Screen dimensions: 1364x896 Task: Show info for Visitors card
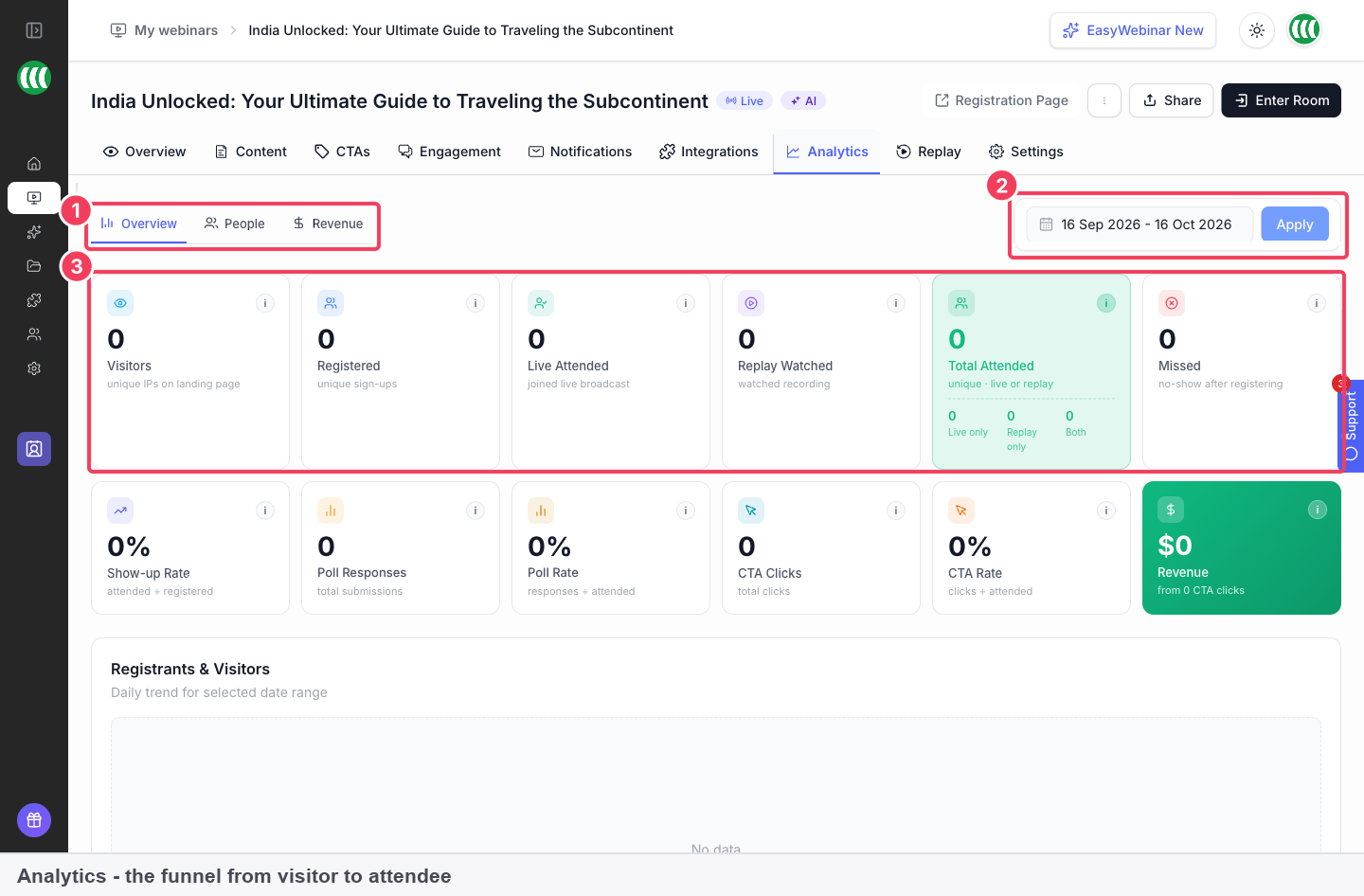[x=265, y=303]
